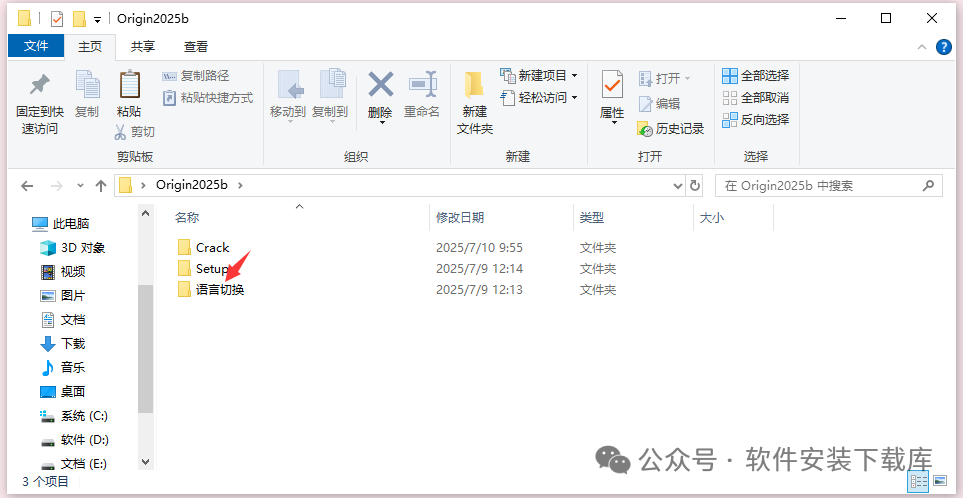Click Origin2025b in the address bar
The width and height of the screenshot is (963, 498).
pos(192,185)
